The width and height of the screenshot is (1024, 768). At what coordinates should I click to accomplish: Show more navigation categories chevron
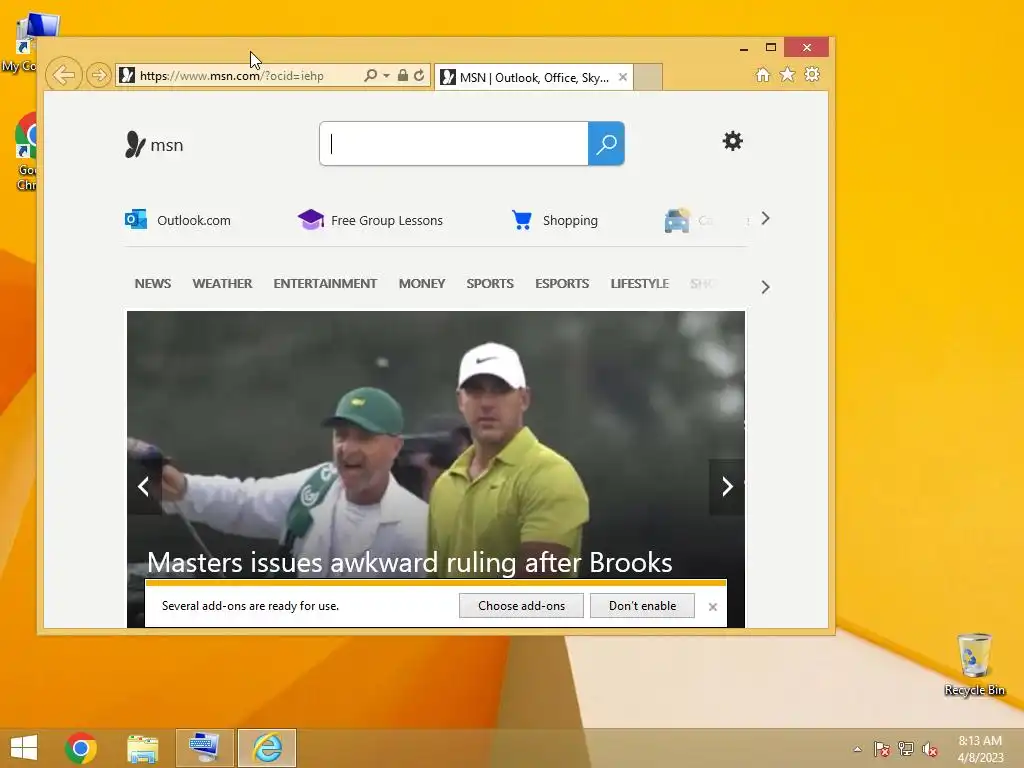(x=765, y=287)
